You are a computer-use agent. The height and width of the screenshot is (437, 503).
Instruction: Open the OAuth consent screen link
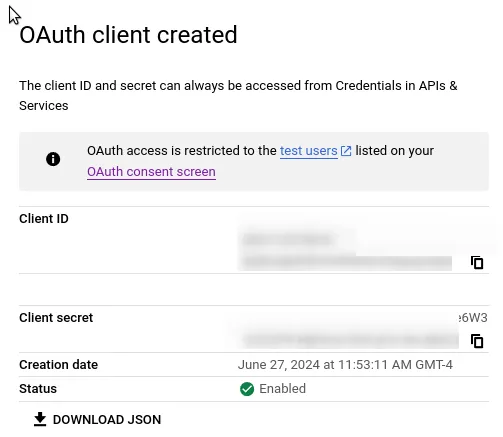pos(151,172)
